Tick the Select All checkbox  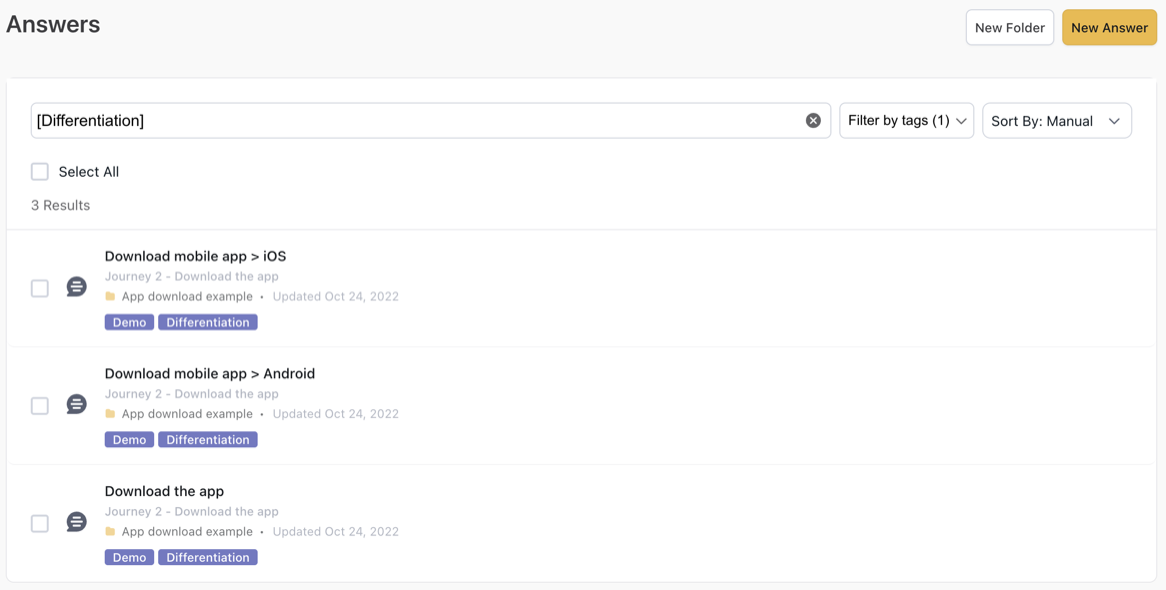[x=40, y=172]
